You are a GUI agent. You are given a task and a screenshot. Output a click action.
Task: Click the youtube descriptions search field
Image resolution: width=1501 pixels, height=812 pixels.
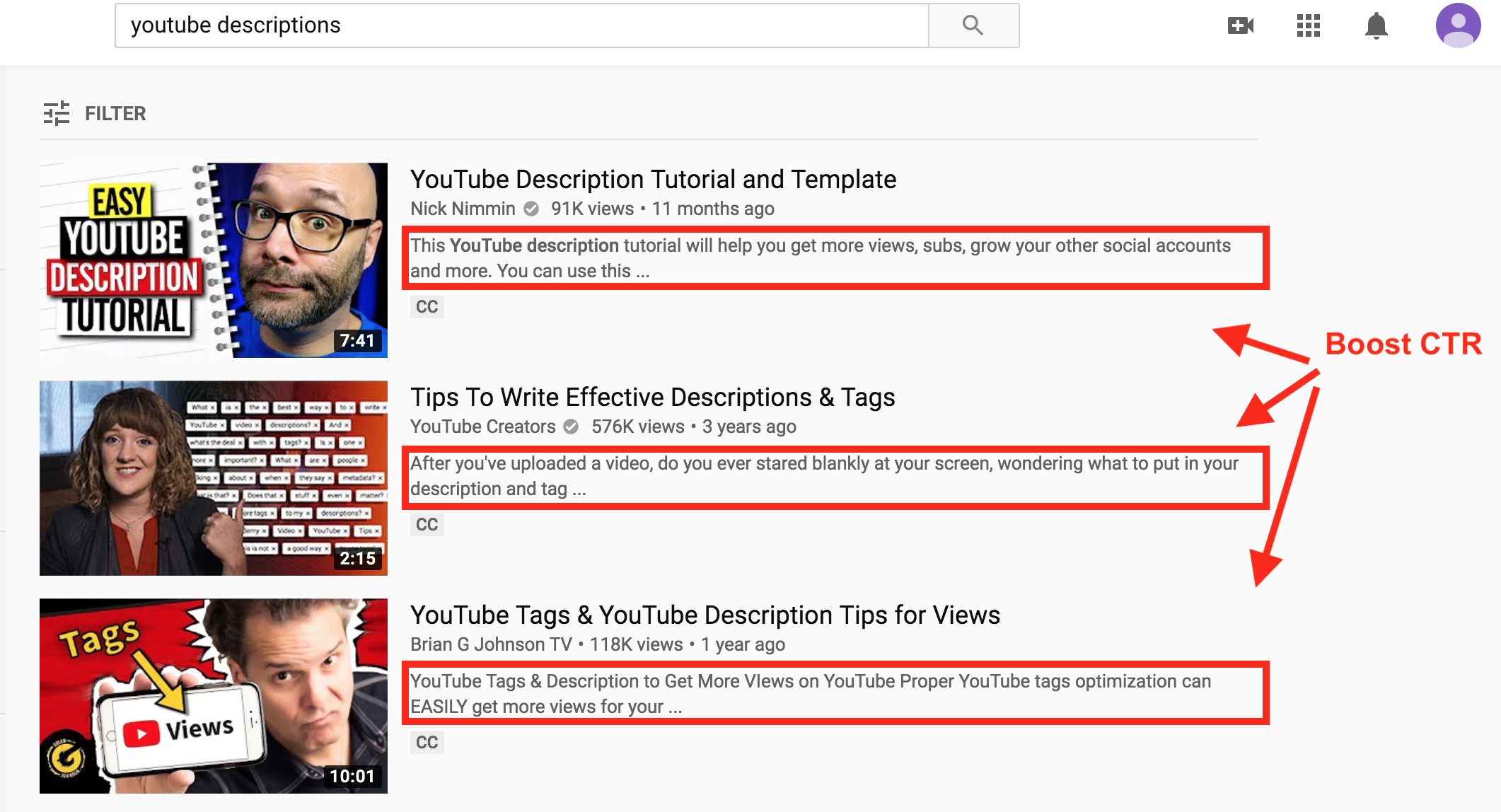click(521, 25)
